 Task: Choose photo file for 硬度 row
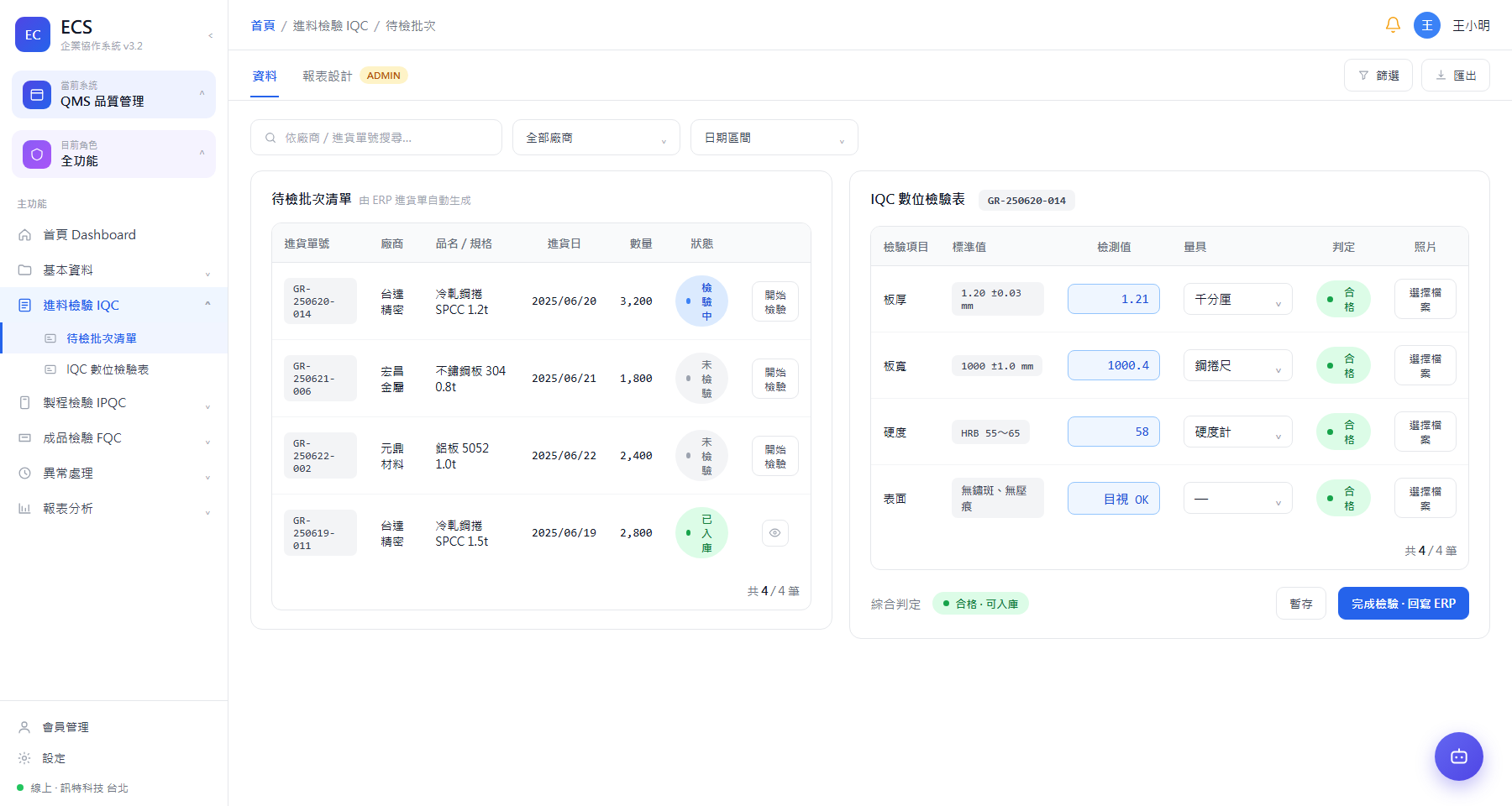click(1425, 432)
